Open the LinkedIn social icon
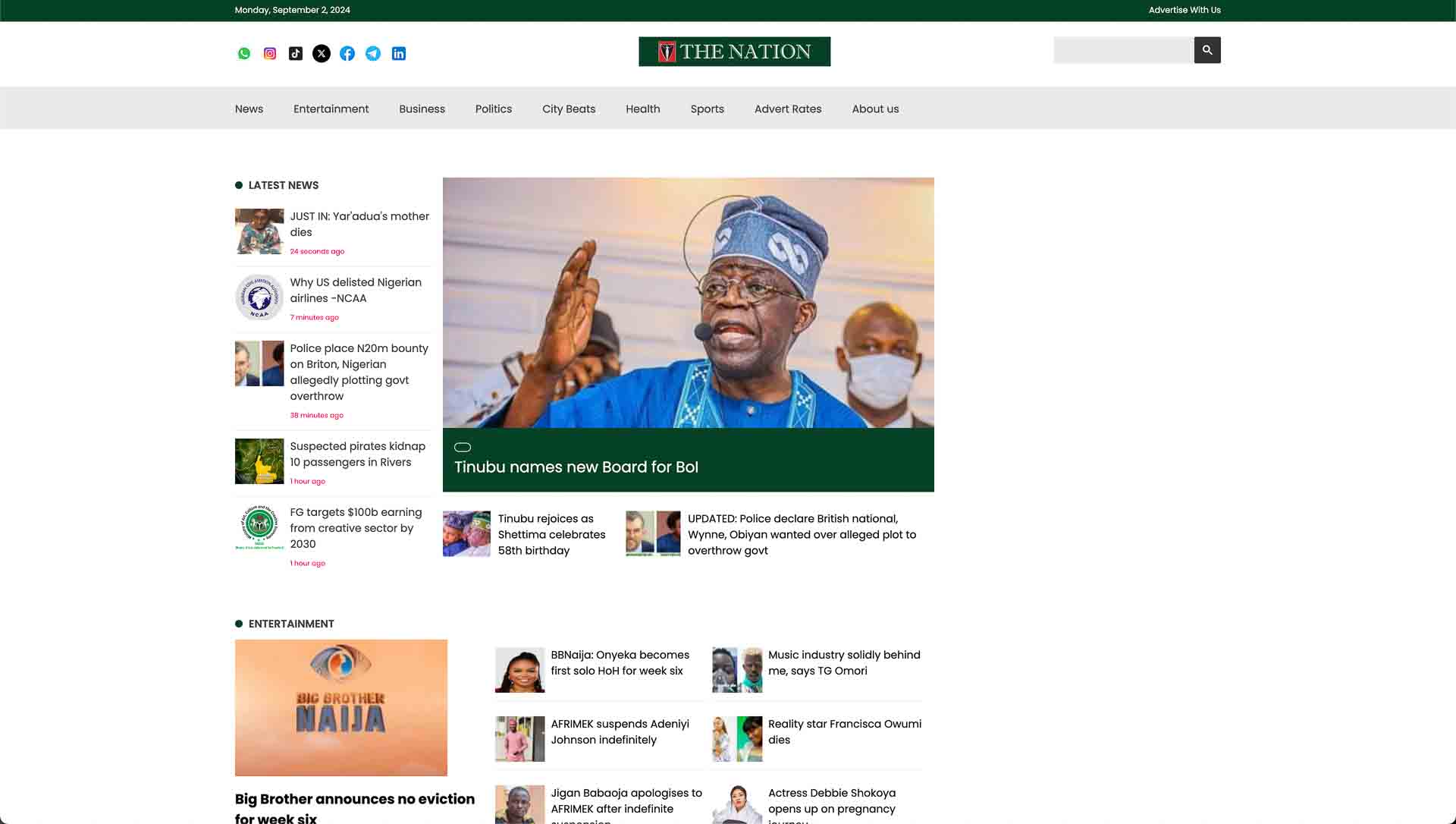Viewport: 1456px width, 824px height. pyautogui.click(x=399, y=53)
